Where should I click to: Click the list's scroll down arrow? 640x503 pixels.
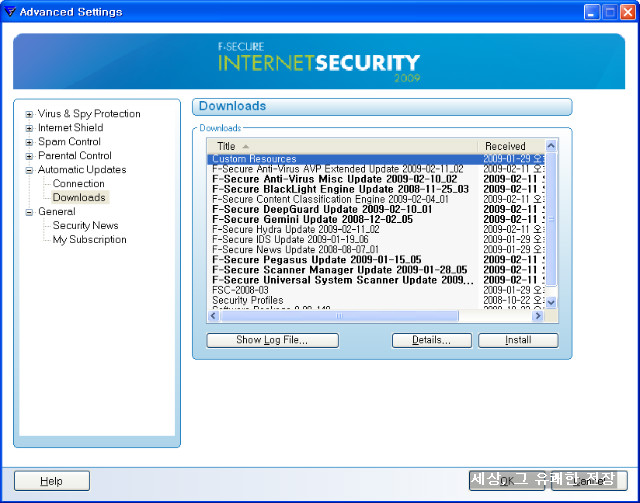[x=551, y=303]
